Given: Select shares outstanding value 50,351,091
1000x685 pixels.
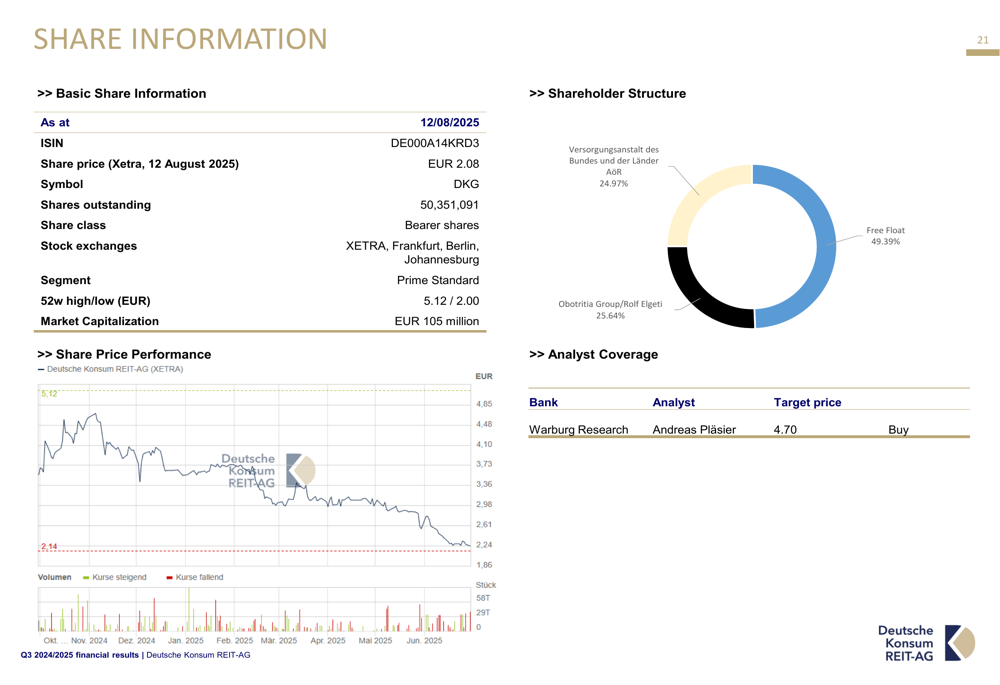Looking at the screenshot, I should point(450,205).
